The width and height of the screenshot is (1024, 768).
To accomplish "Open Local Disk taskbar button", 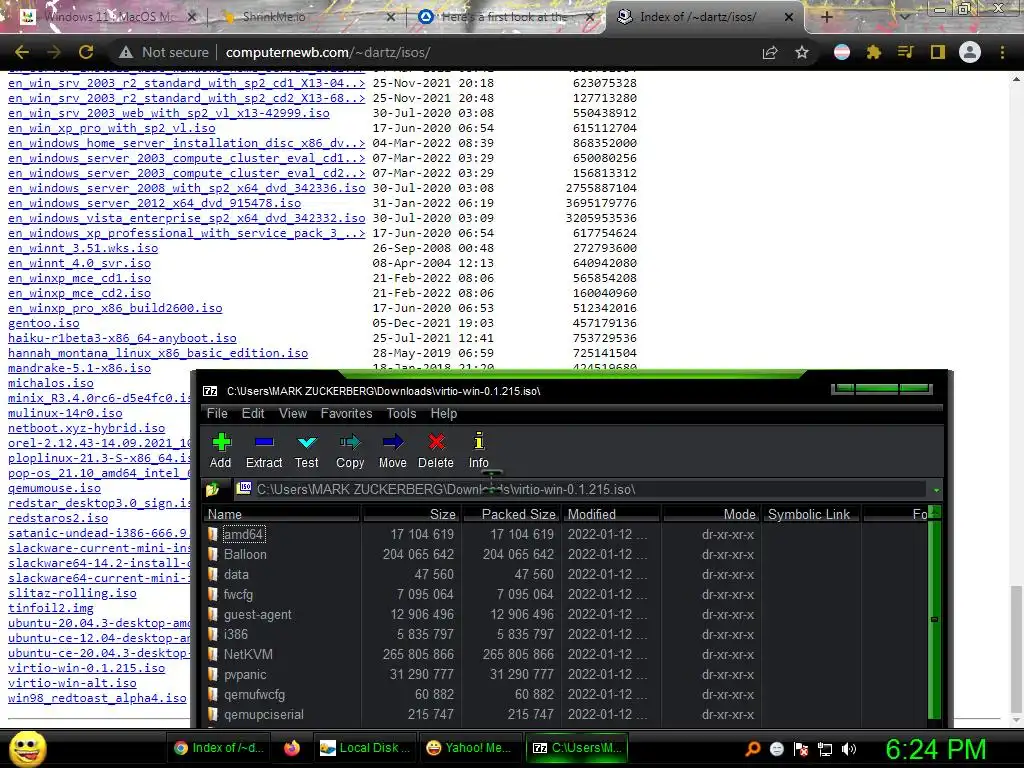I will [365, 748].
